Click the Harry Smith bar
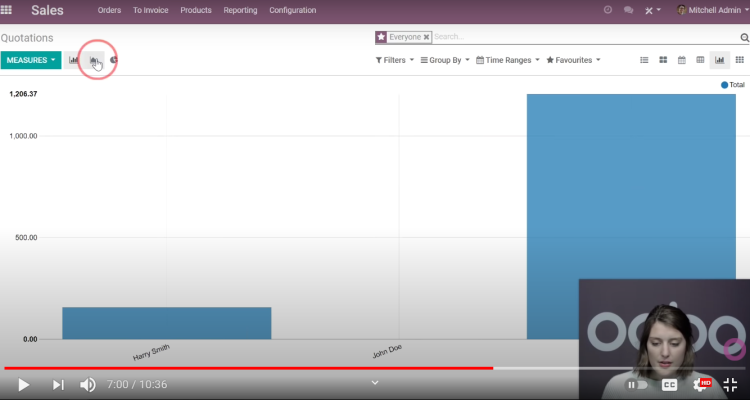Image resolution: width=750 pixels, height=400 pixels. point(166,323)
